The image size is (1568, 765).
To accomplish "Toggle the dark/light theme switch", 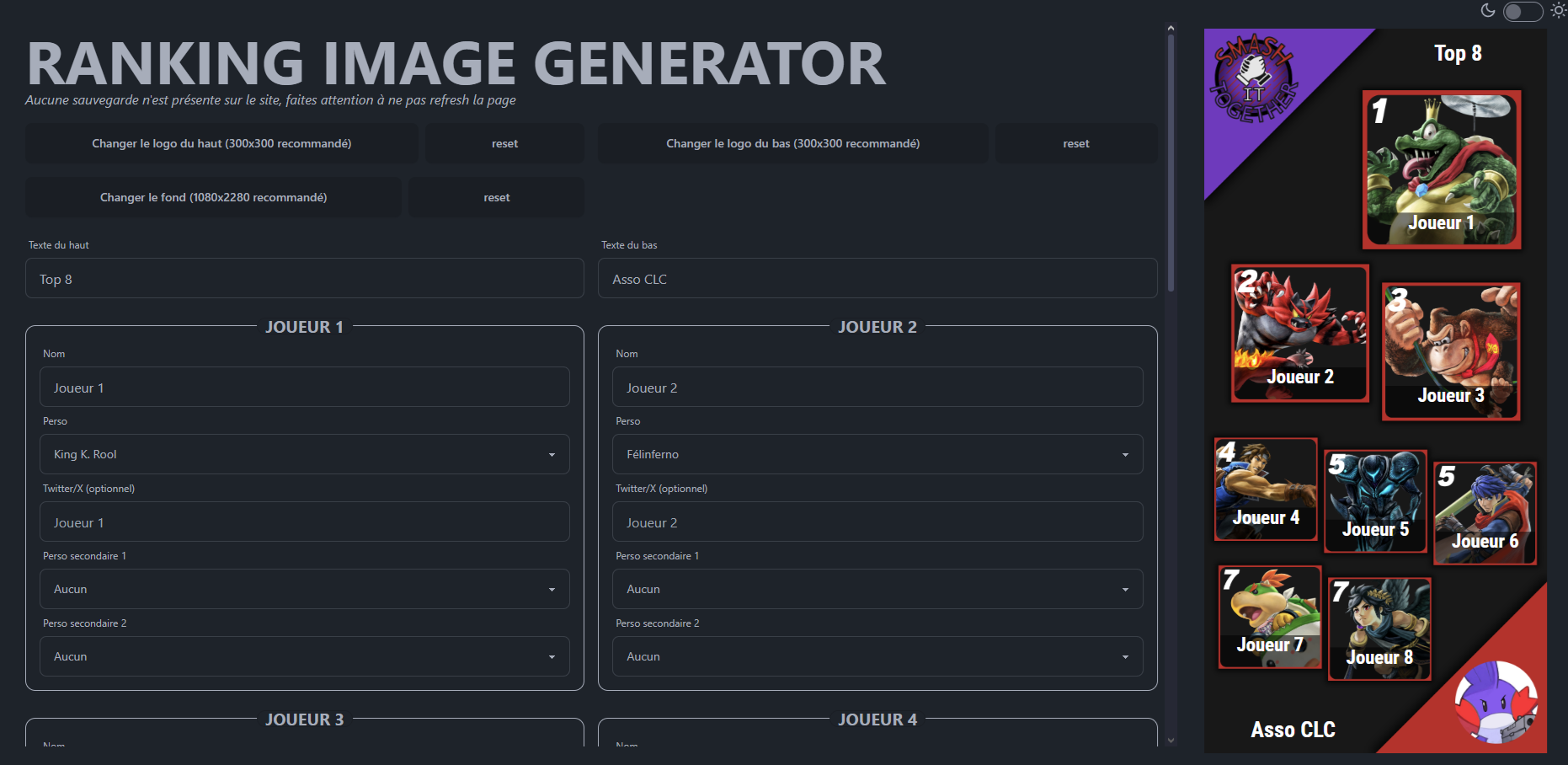I will [1523, 11].
